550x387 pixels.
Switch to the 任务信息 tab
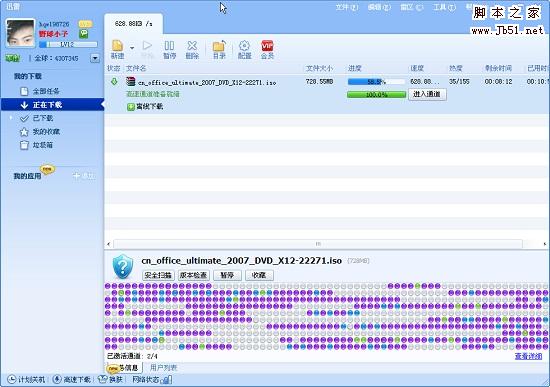[x=124, y=368]
